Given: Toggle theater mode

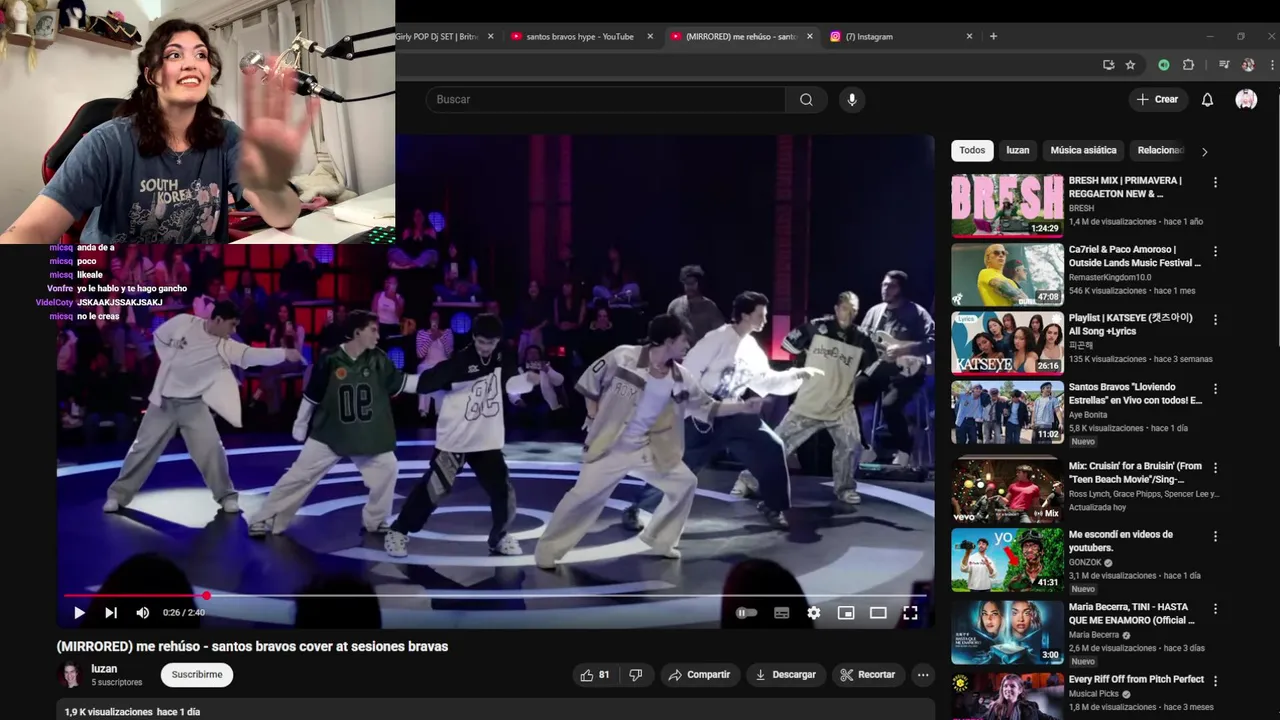Looking at the screenshot, I should (878, 613).
